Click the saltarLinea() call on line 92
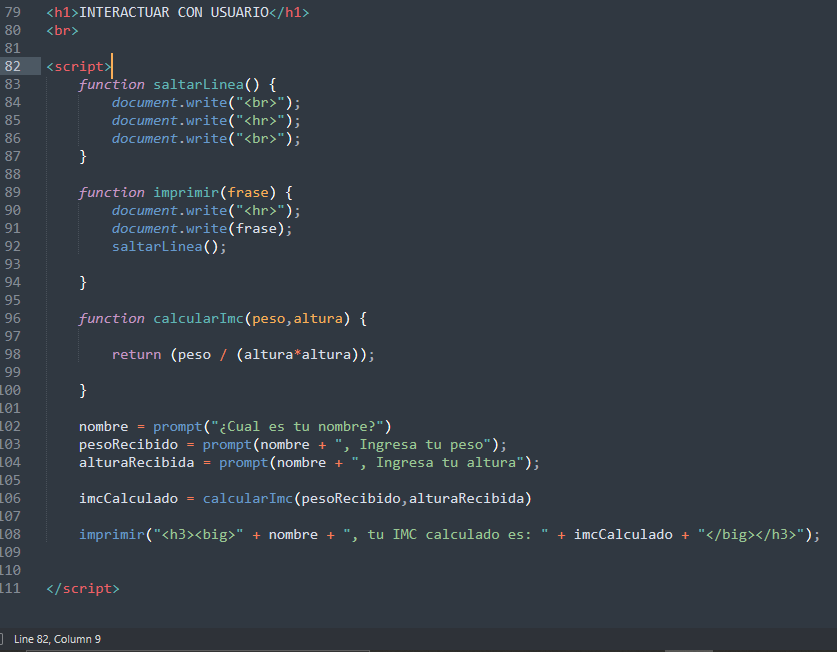This screenshot has height=652, width=837. [x=165, y=247]
